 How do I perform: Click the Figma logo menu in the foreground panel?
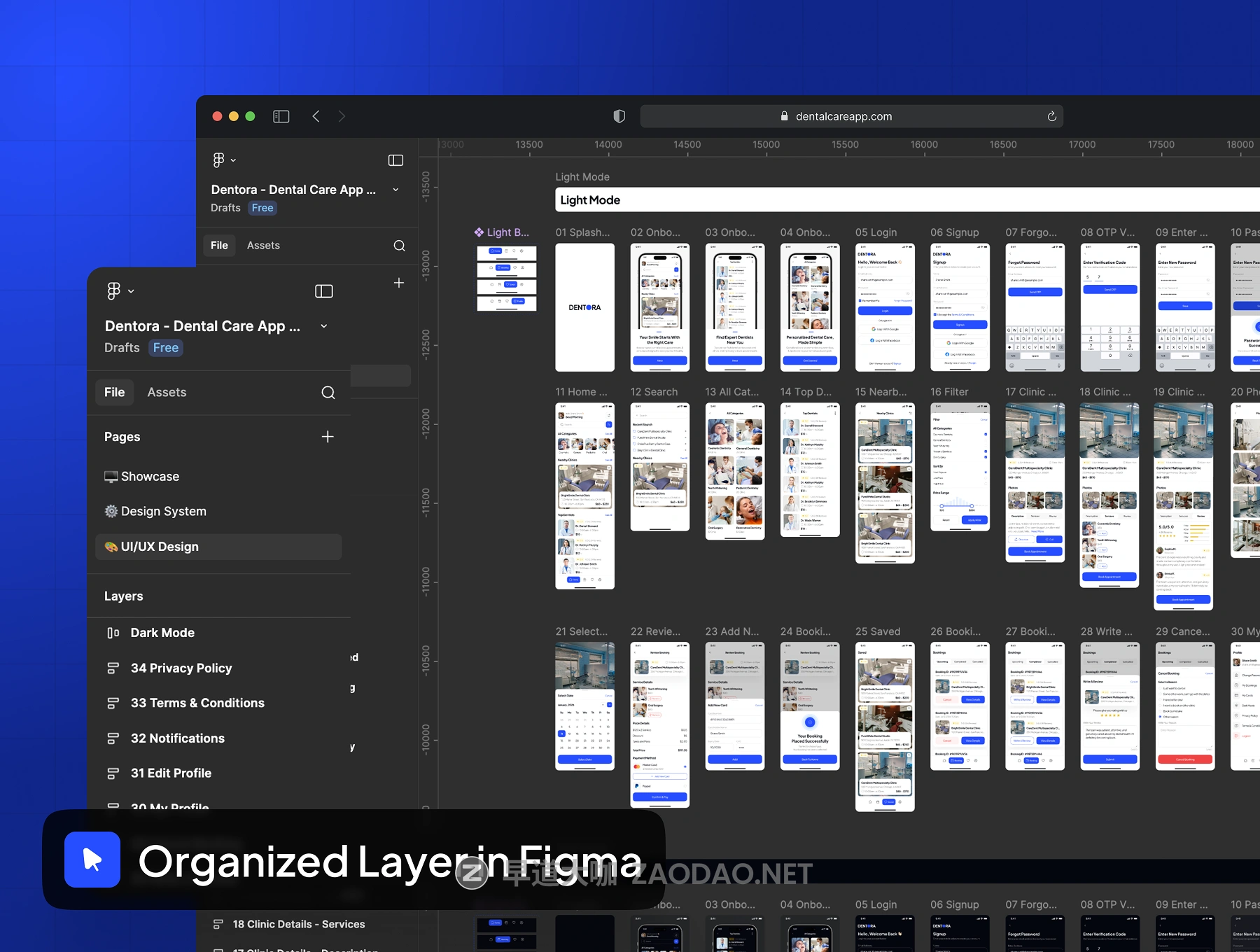pos(113,290)
